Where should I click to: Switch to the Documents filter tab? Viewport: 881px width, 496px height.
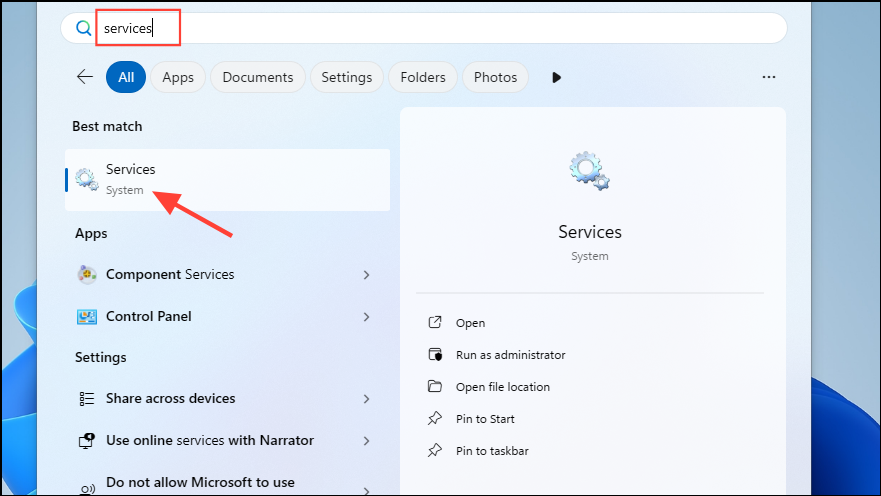pos(258,77)
